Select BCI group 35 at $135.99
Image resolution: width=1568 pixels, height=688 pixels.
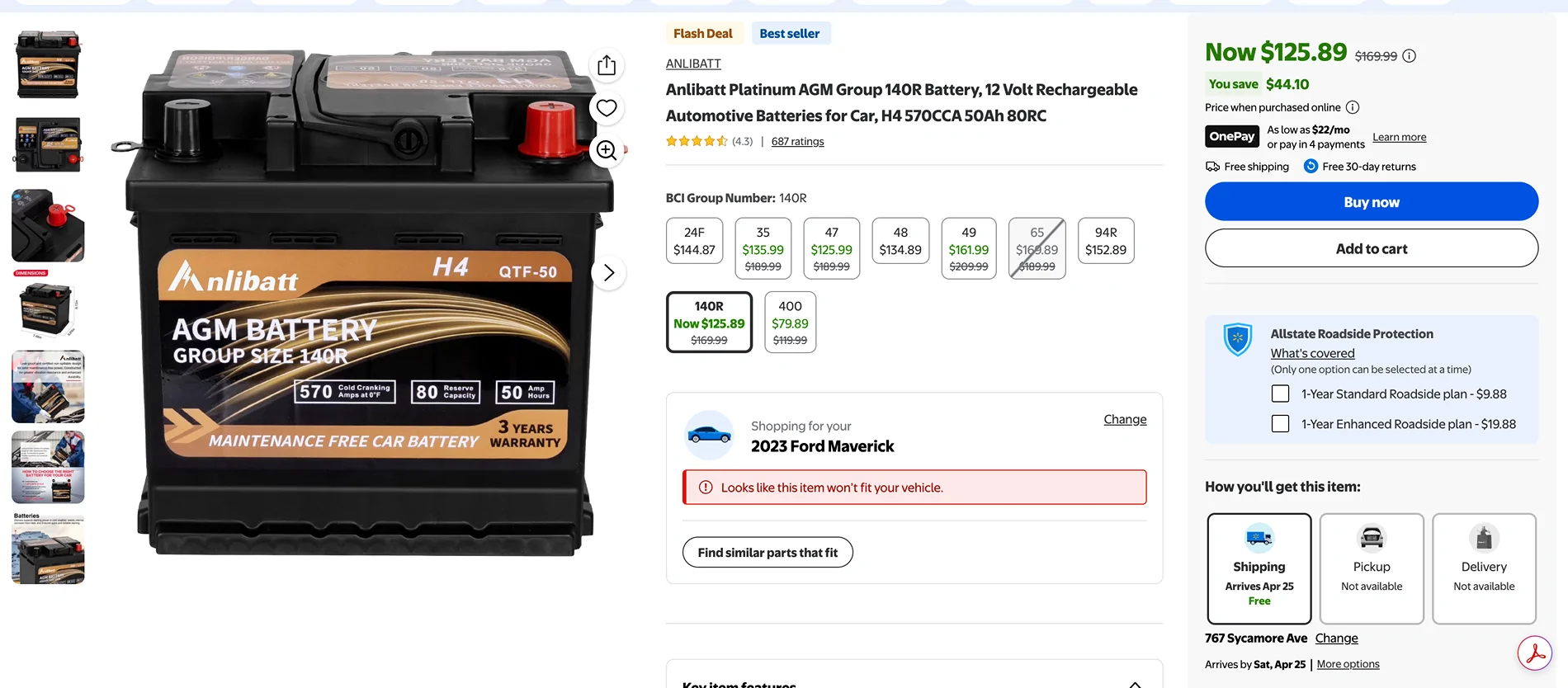tap(763, 248)
